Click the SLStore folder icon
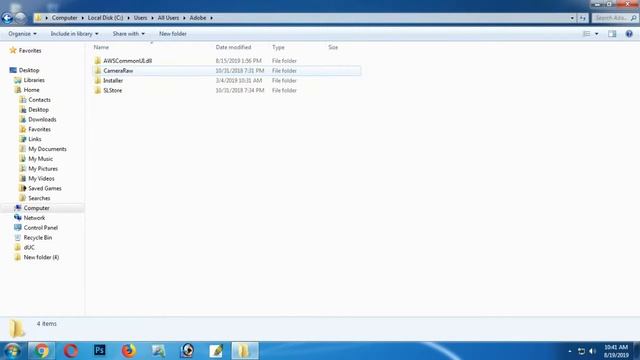This screenshot has width=640, height=360. tap(98, 90)
